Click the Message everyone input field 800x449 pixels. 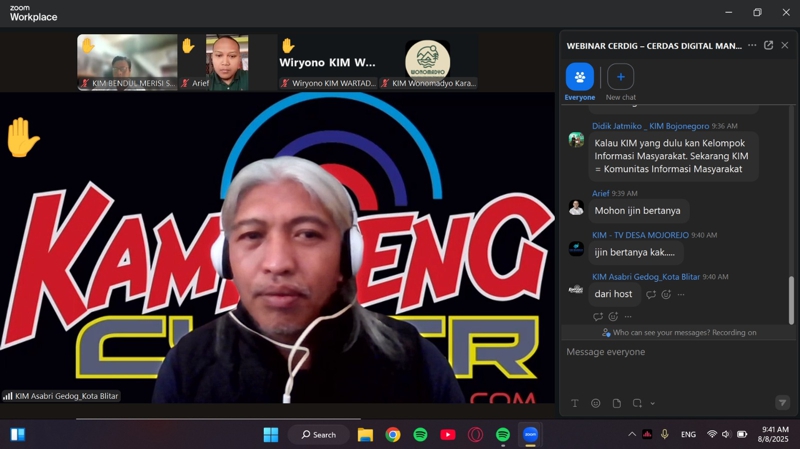click(678, 352)
